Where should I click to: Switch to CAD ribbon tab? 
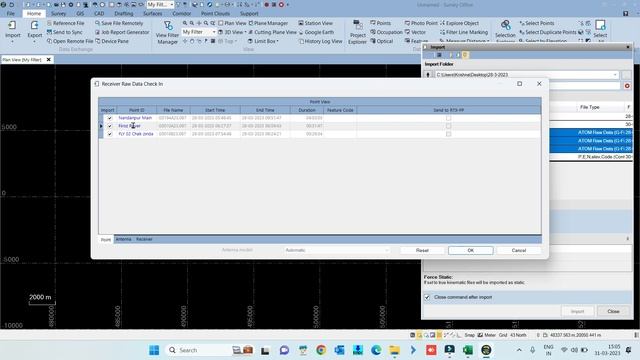[99, 13]
